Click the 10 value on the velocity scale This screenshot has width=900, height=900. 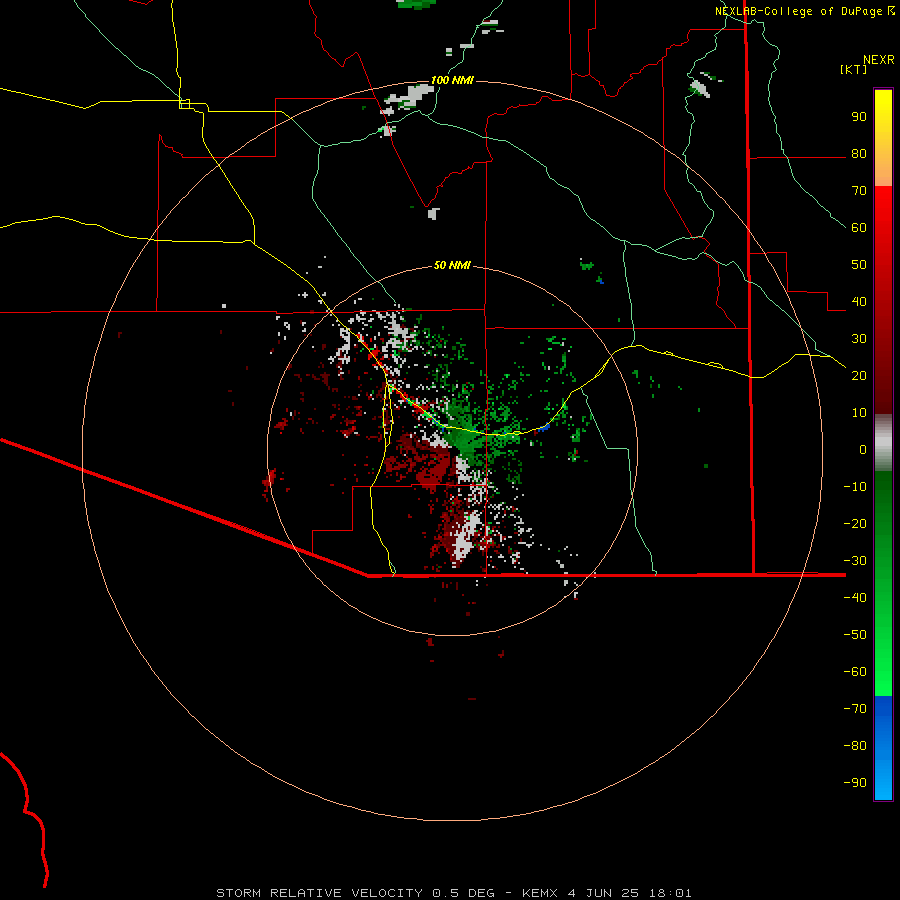tap(859, 413)
